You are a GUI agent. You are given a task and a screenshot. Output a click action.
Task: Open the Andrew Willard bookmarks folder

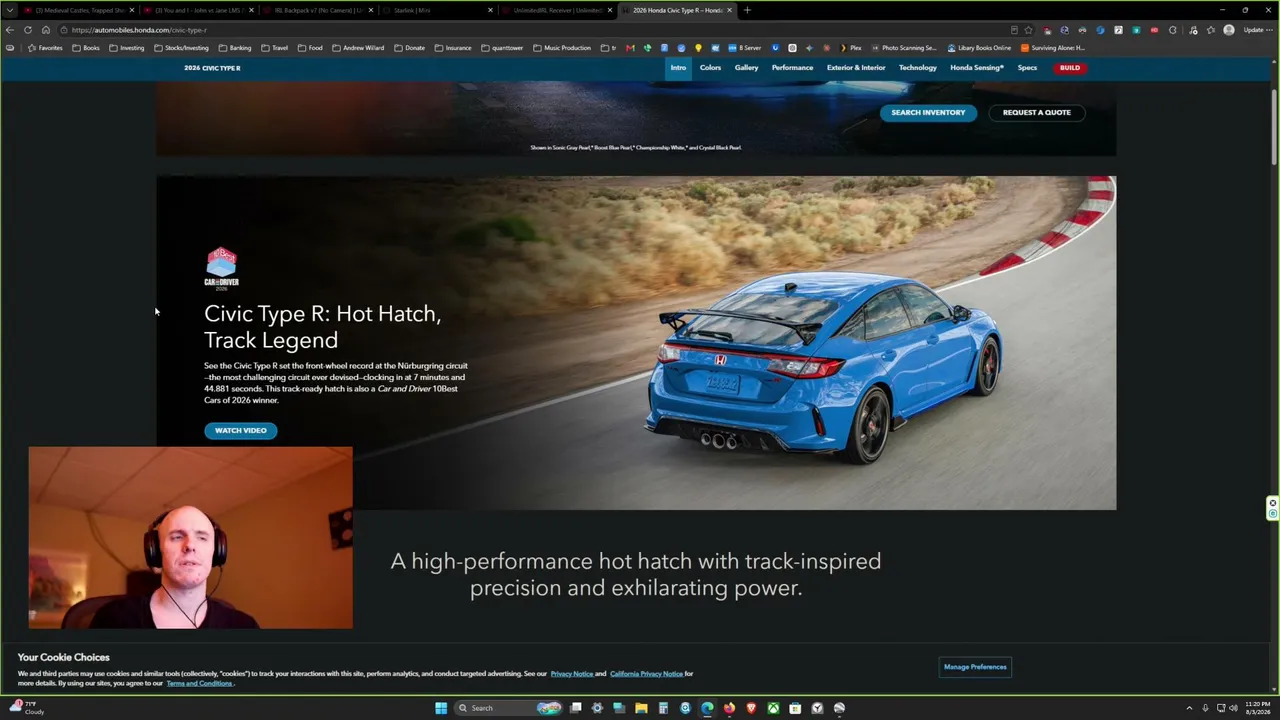coord(359,48)
